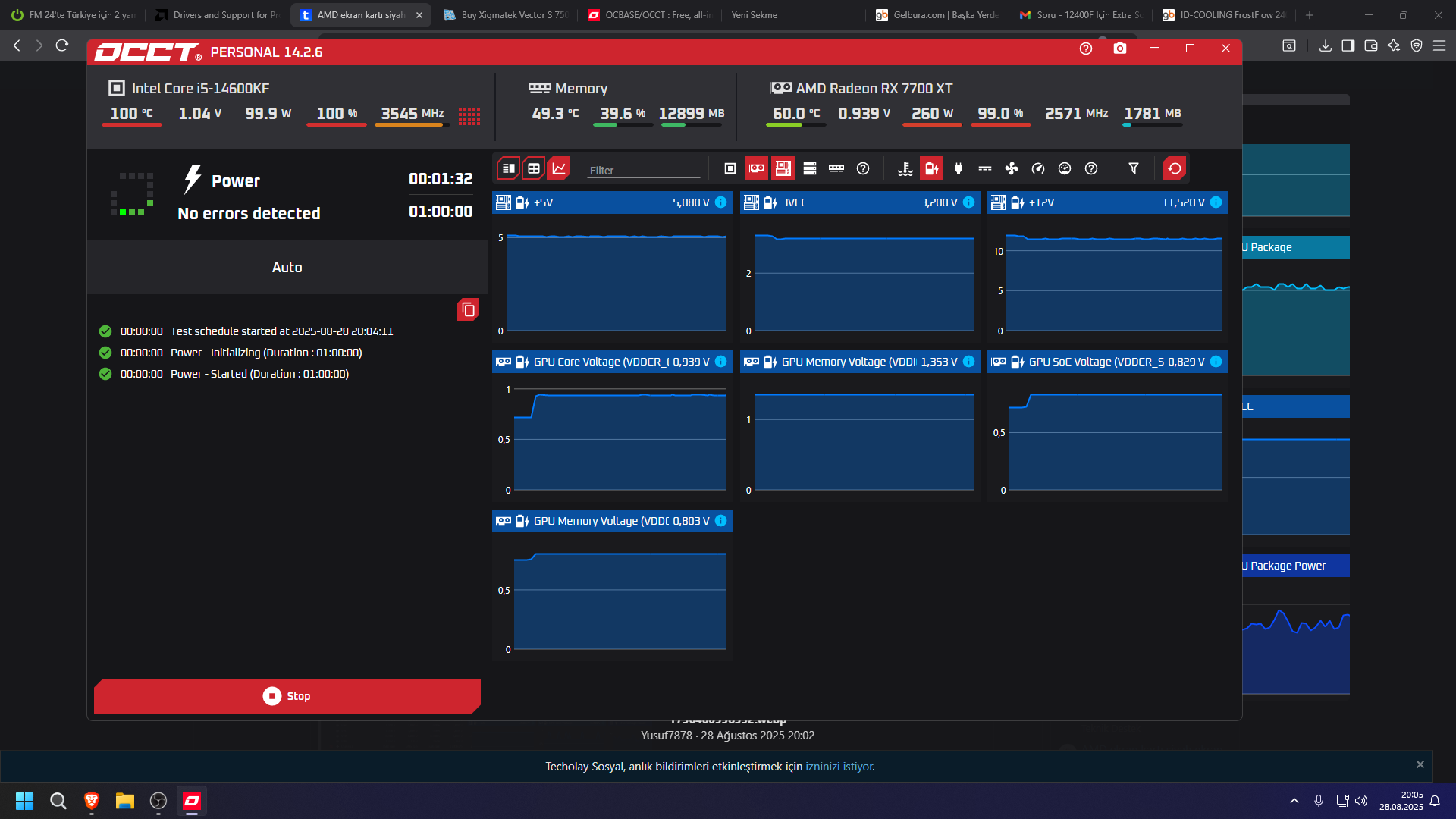Toggle the motherboard sensor filter
The image size is (1456, 819).
pyautogui.click(x=783, y=168)
